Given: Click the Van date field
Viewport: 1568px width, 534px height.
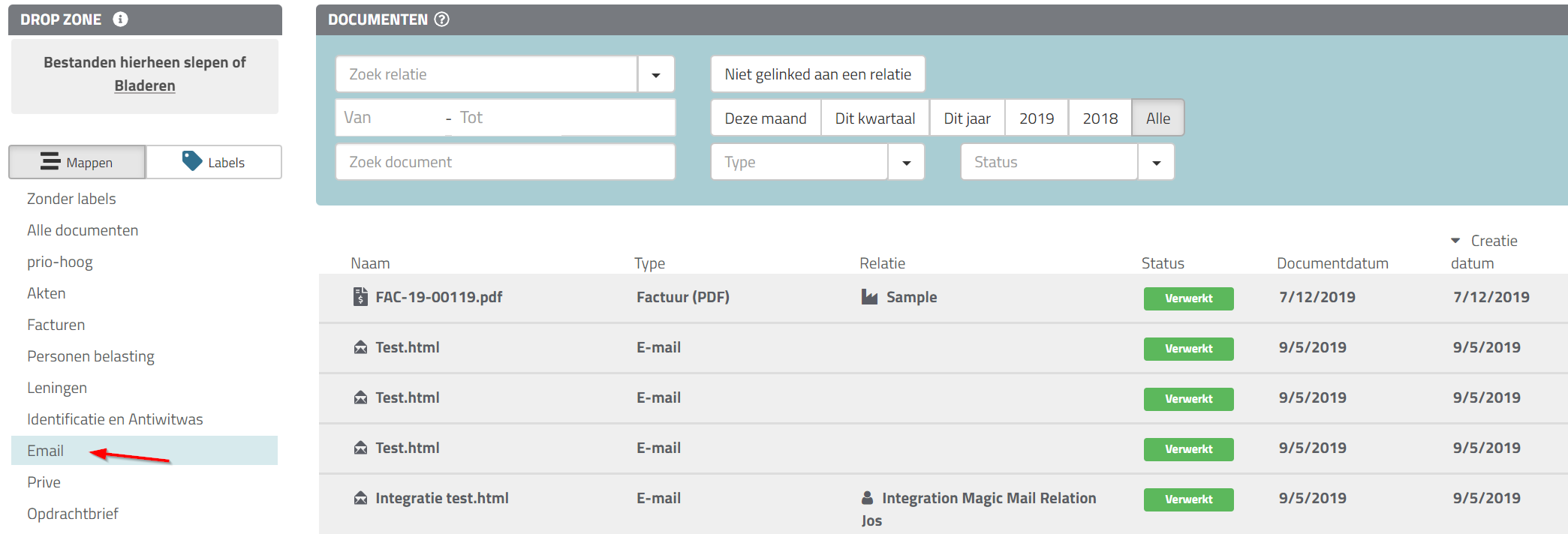Looking at the screenshot, I should [390, 118].
